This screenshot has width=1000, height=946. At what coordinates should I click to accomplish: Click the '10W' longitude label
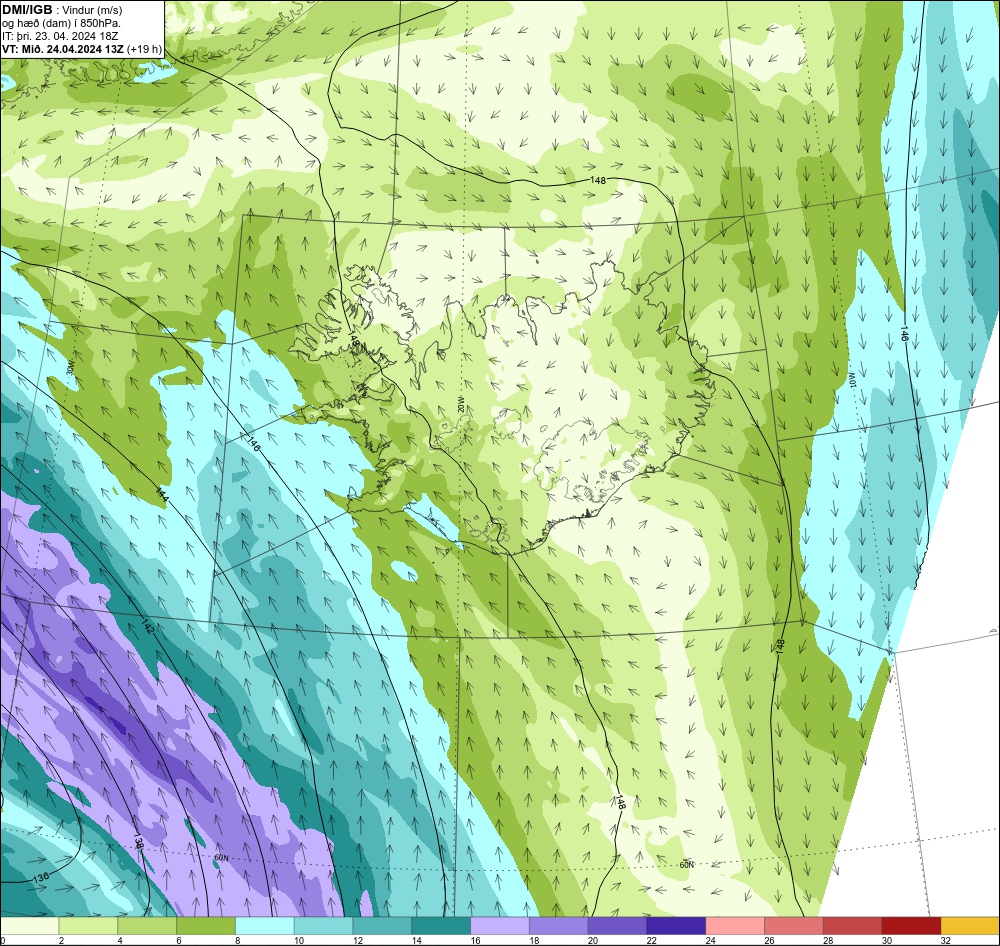[850, 379]
